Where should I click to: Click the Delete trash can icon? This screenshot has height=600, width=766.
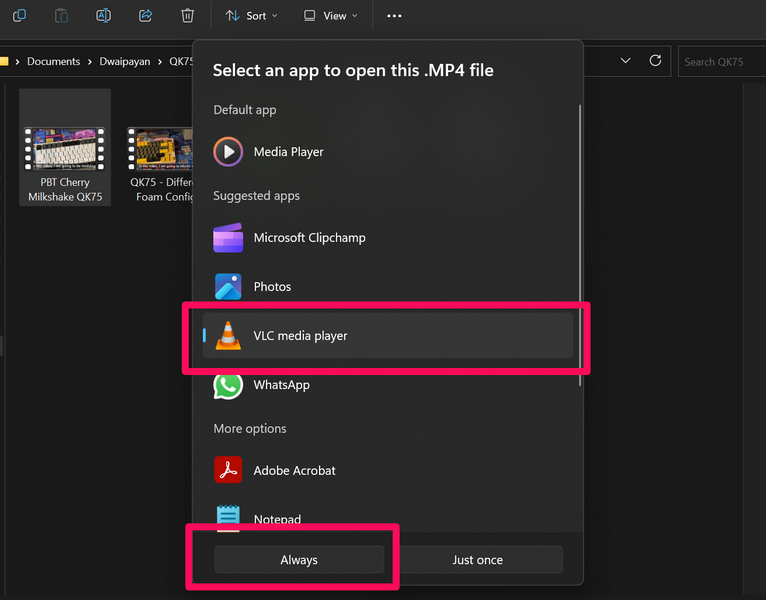(187, 16)
